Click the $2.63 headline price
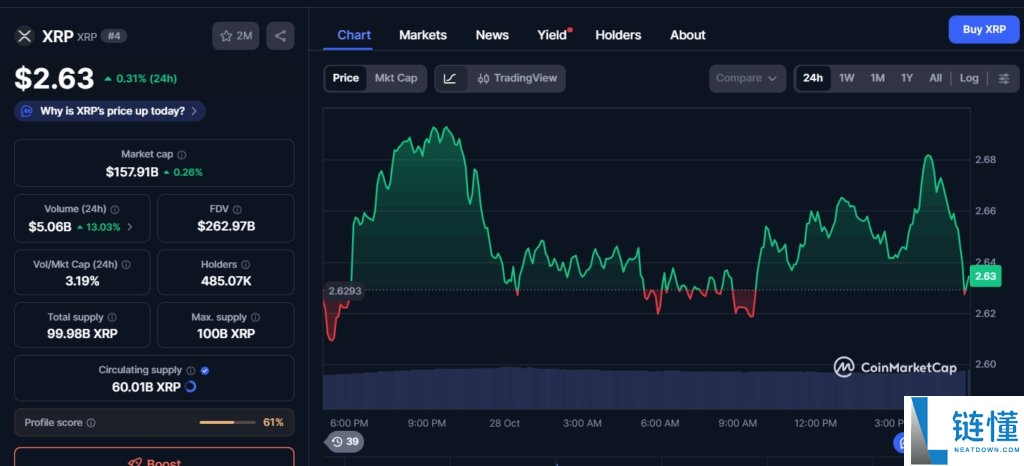This screenshot has height=466, width=1024. click(x=54, y=78)
